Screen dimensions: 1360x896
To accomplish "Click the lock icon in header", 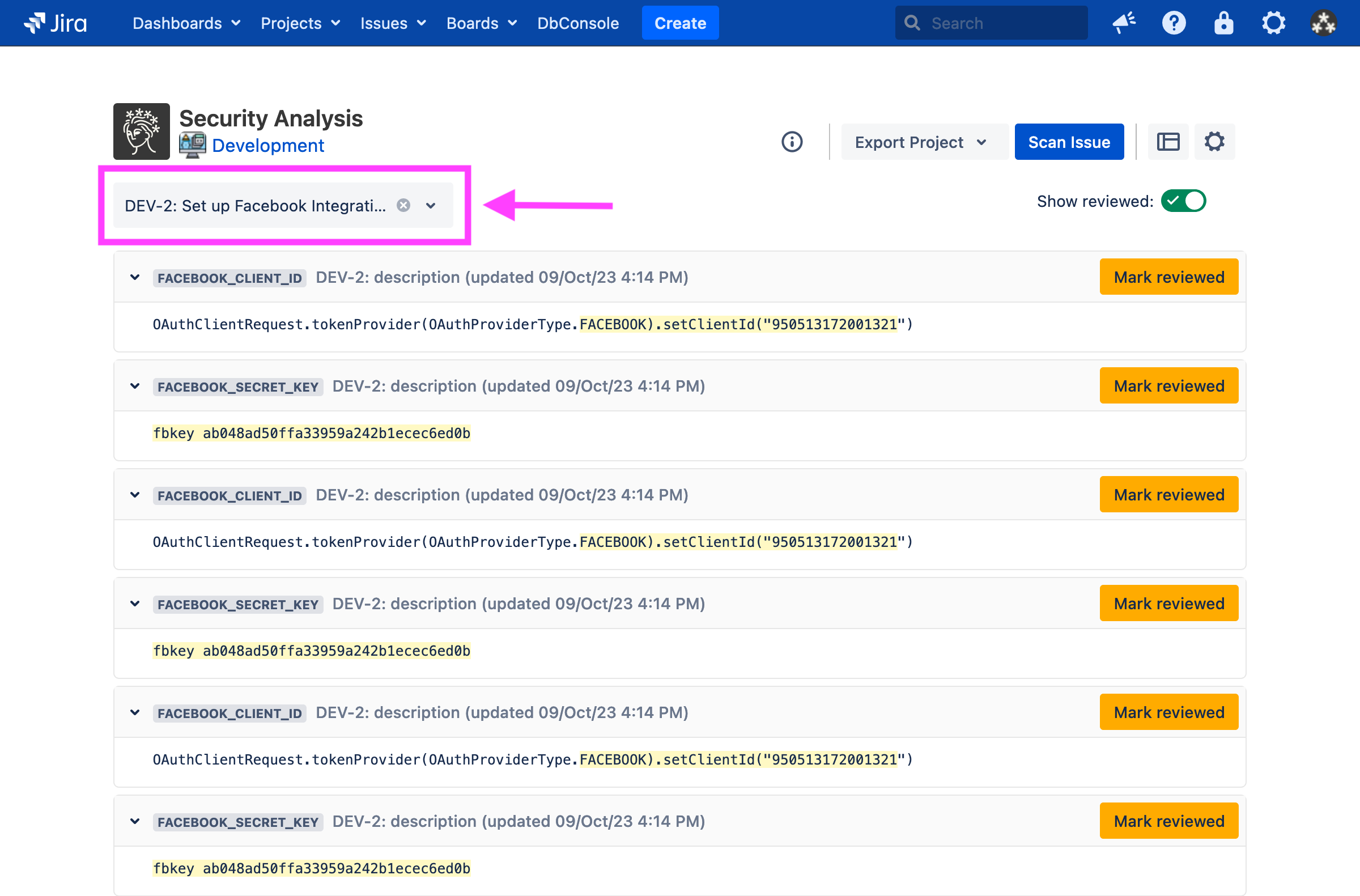I will (1223, 23).
